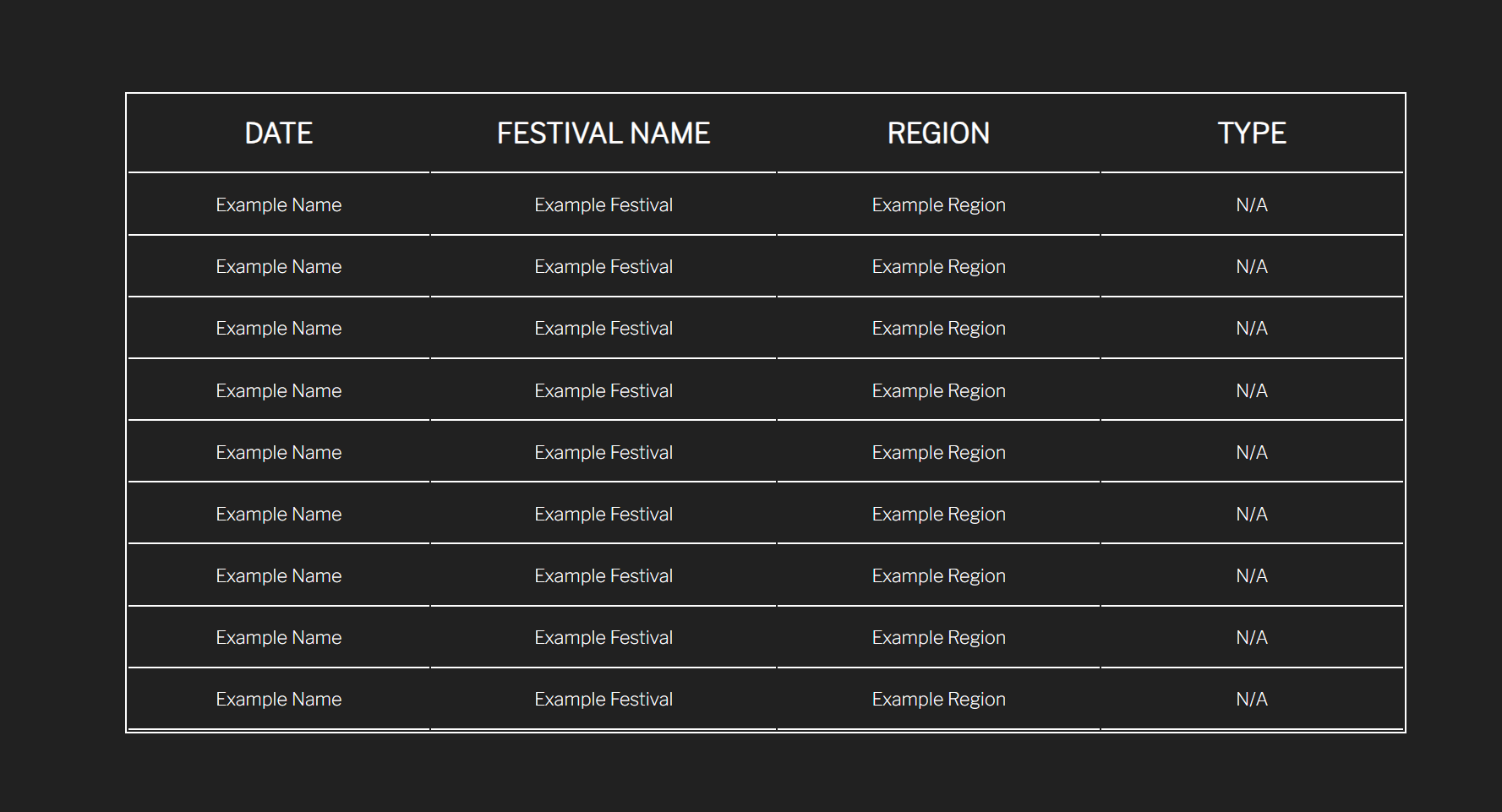Select Example Festival in the seventh row

click(x=604, y=576)
